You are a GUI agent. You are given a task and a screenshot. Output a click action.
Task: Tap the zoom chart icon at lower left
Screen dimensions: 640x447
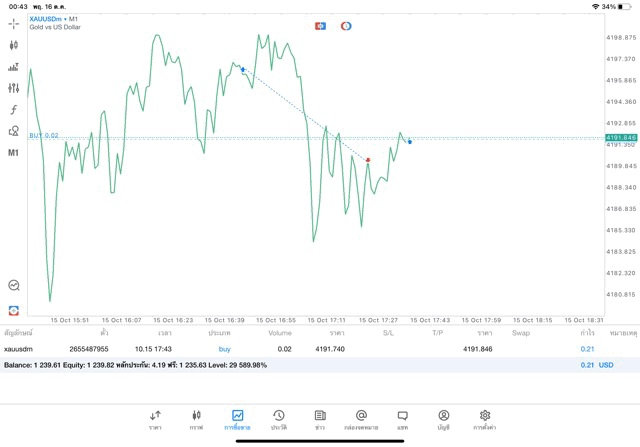[14, 285]
